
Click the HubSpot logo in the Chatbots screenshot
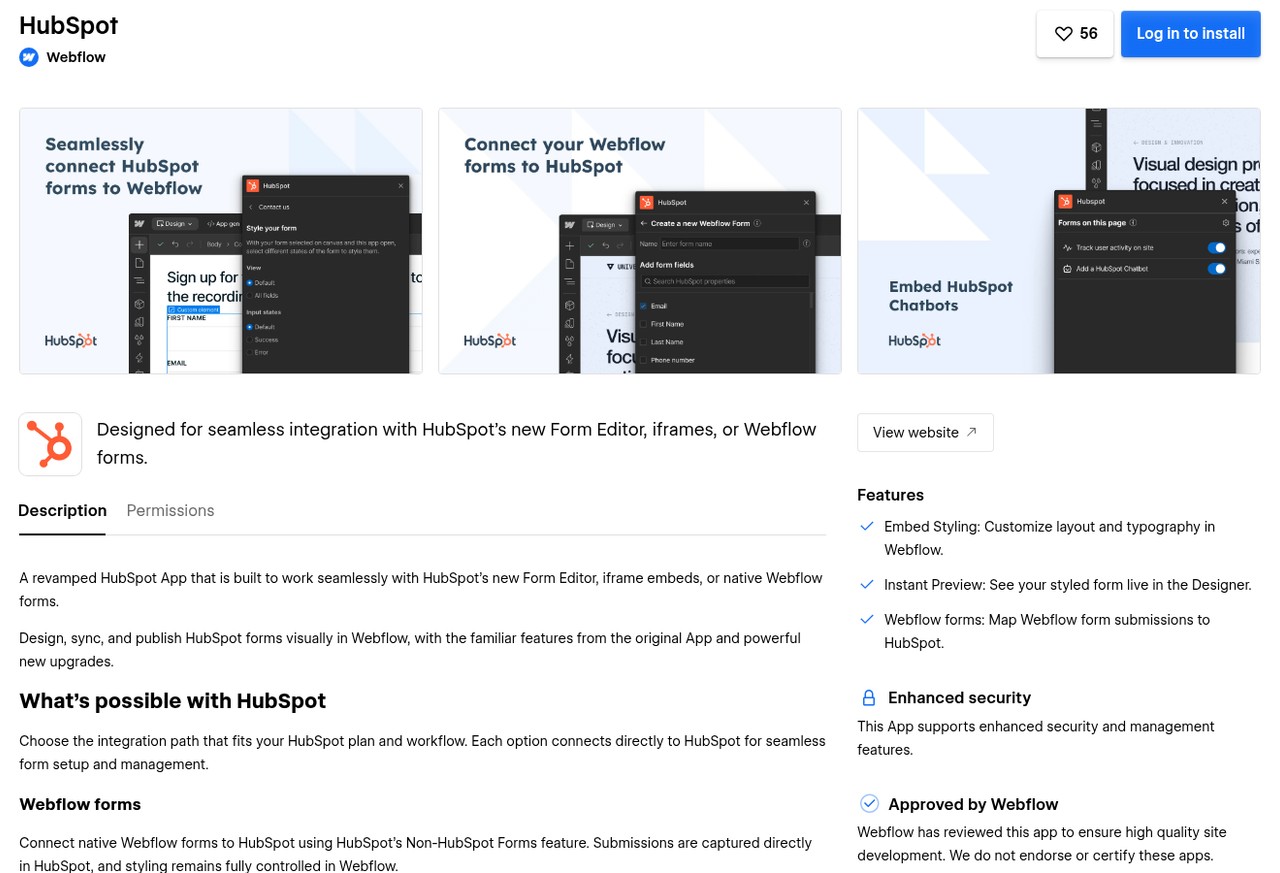[915, 340]
